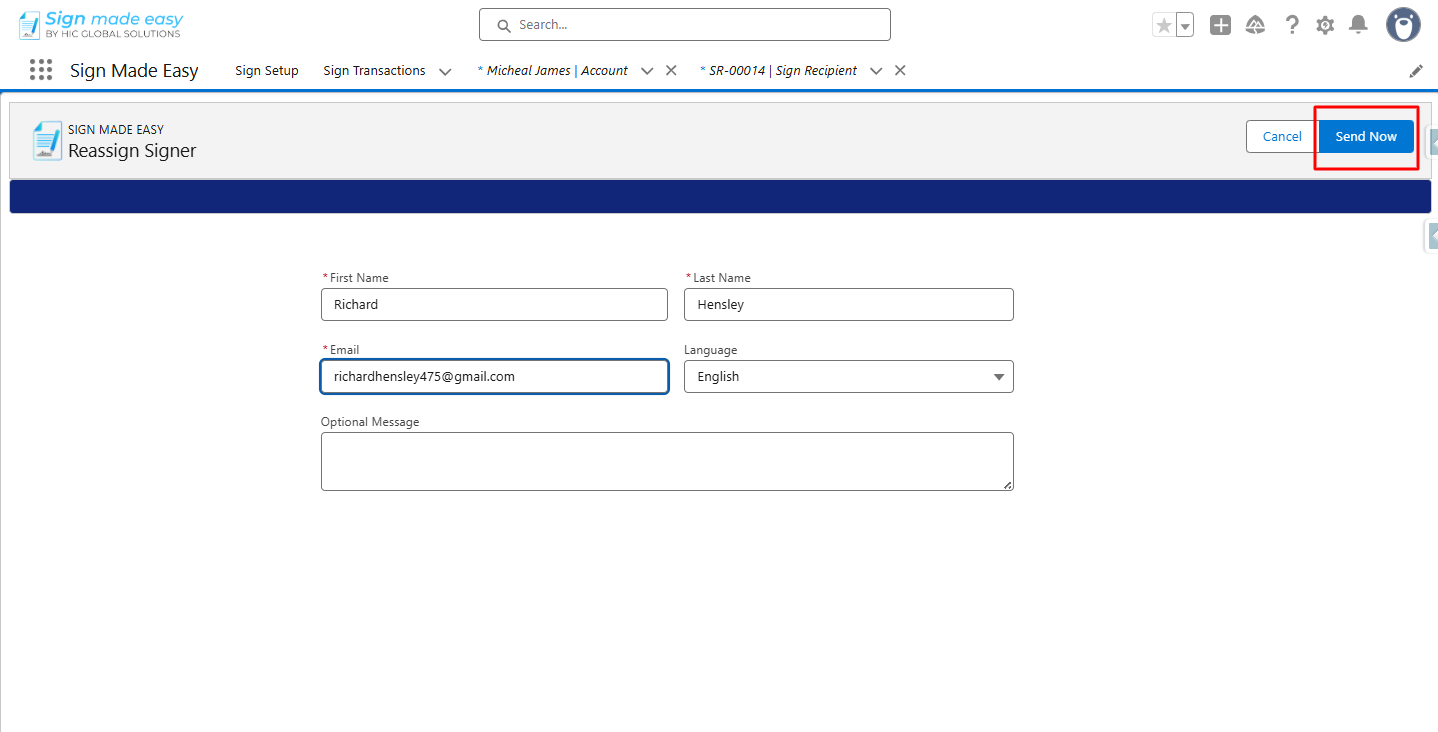Open the Trailhead guidance icon
This screenshot has height=732, width=1438.
[1255, 25]
